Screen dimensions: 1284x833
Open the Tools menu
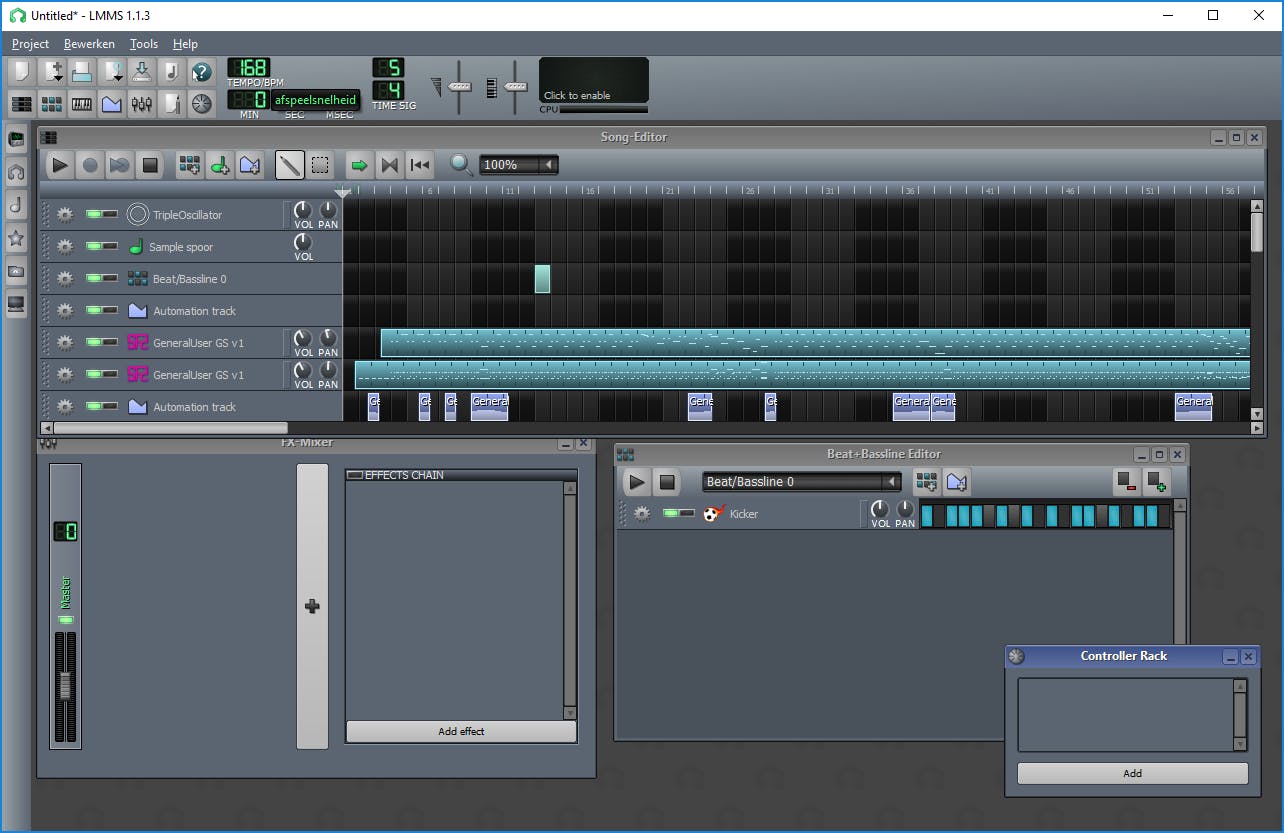pos(144,44)
